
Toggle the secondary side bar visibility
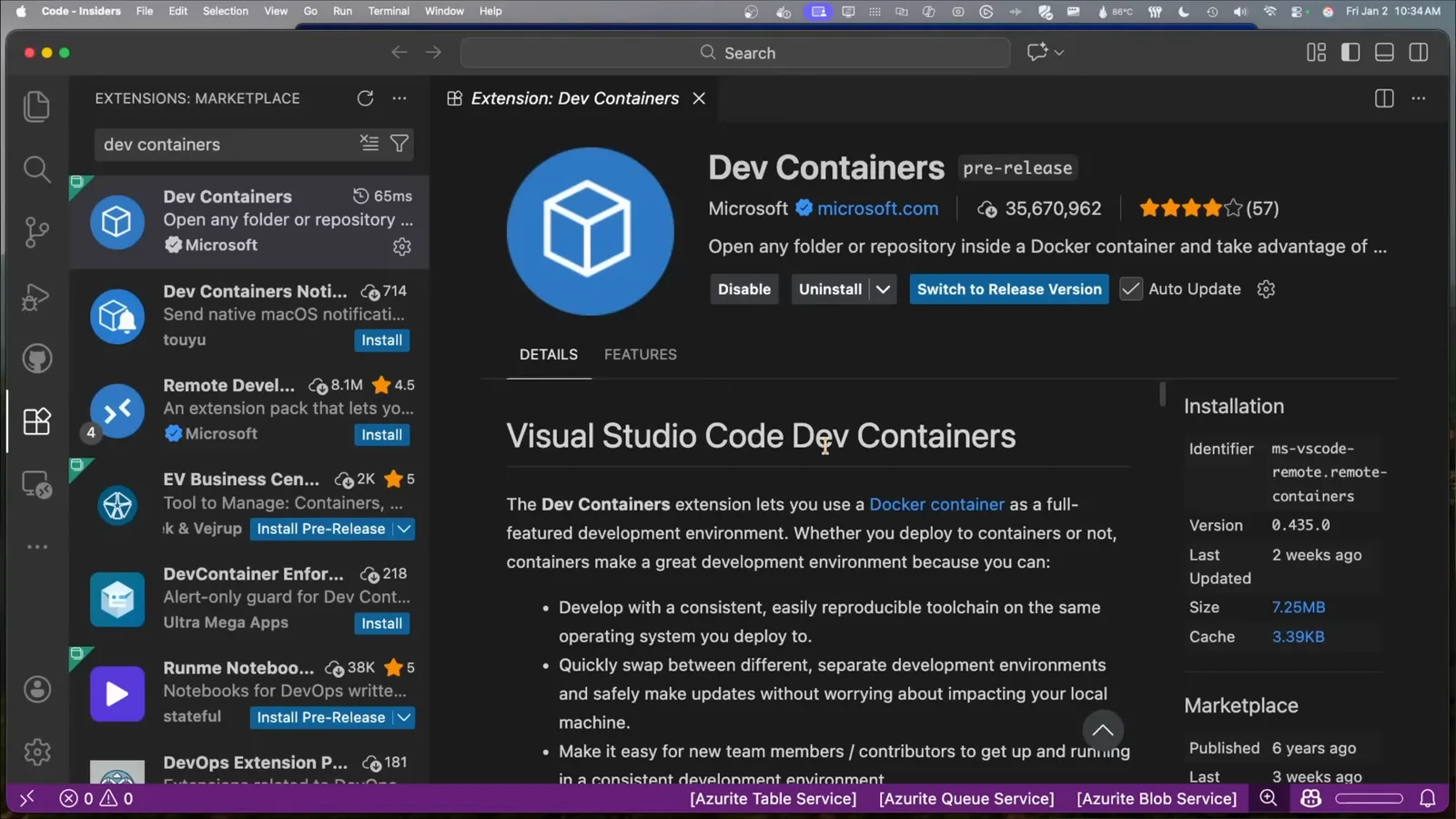click(1418, 53)
